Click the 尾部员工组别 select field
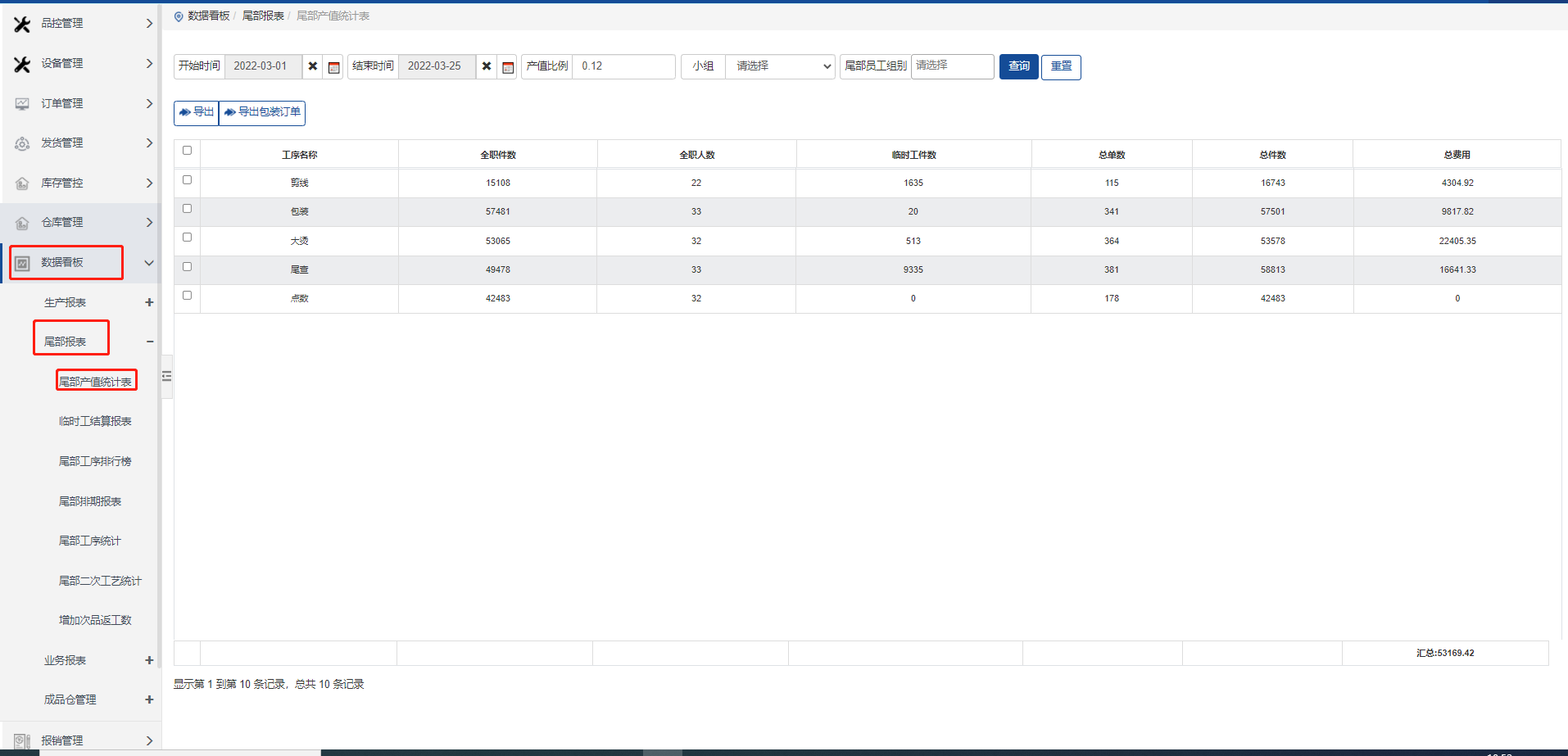 [952, 66]
